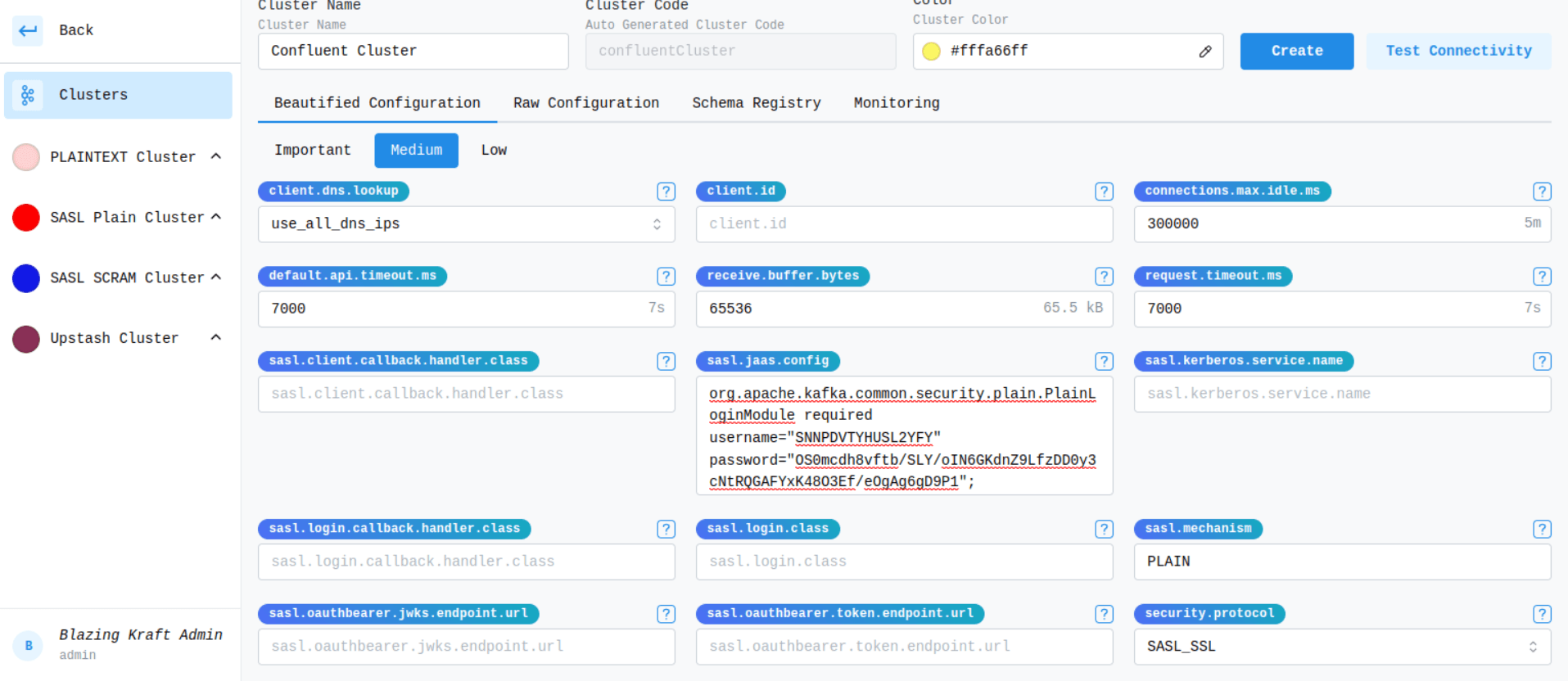Focus sasl.oauthbearer.token.endpoint.url input

(x=905, y=647)
